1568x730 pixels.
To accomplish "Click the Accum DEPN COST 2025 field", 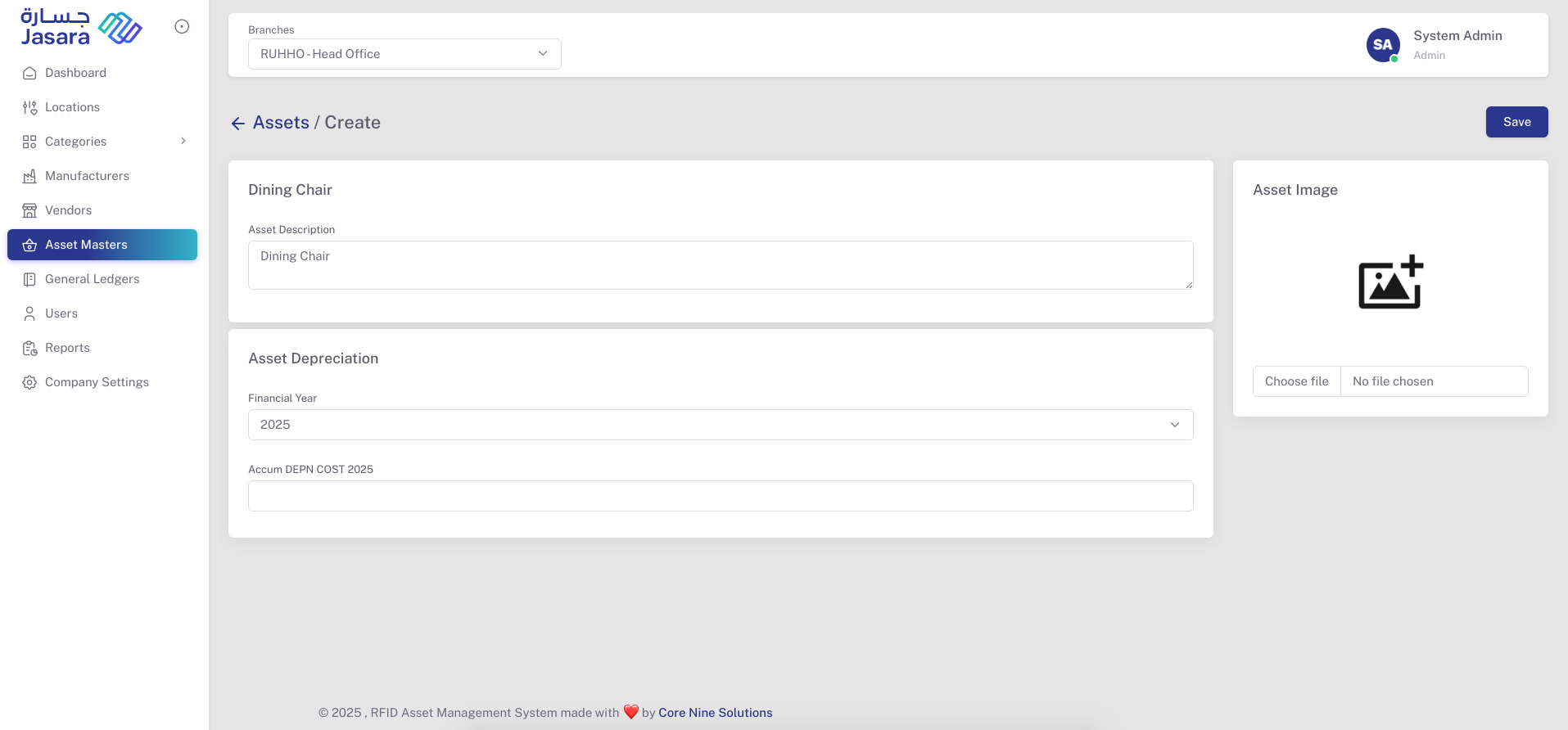I will (x=720, y=496).
